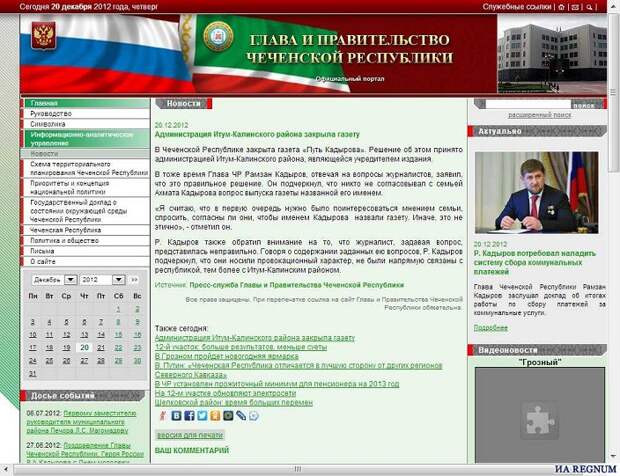The image size is (620, 476).
Task: Open the month dropdown showing Декабрь
Action: [x=54, y=280]
